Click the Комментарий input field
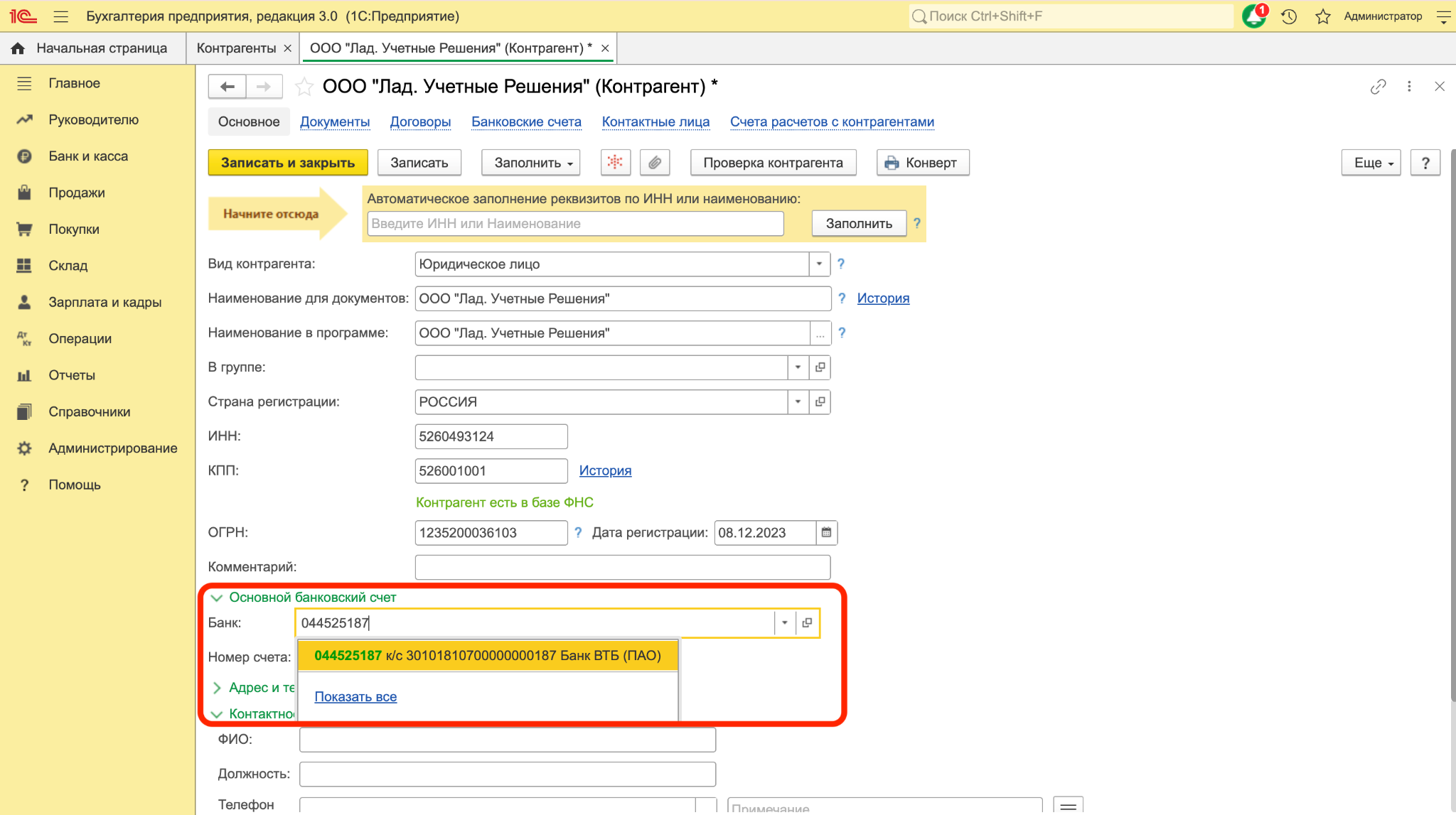 (623, 567)
